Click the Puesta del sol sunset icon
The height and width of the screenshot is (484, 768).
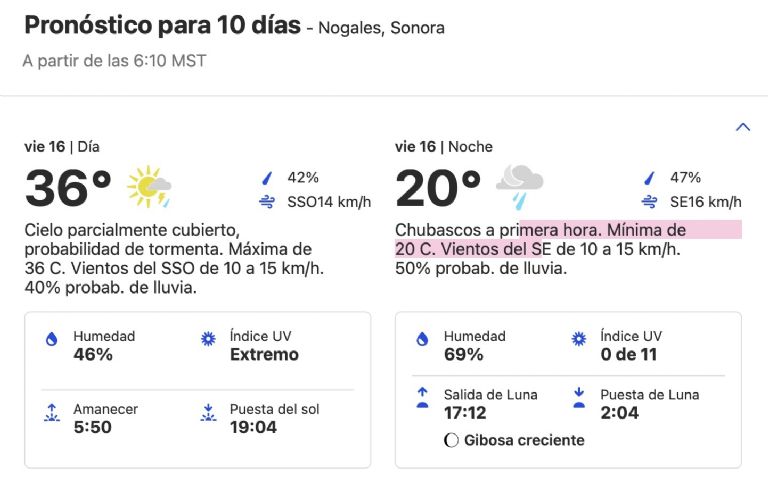(x=208, y=413)
